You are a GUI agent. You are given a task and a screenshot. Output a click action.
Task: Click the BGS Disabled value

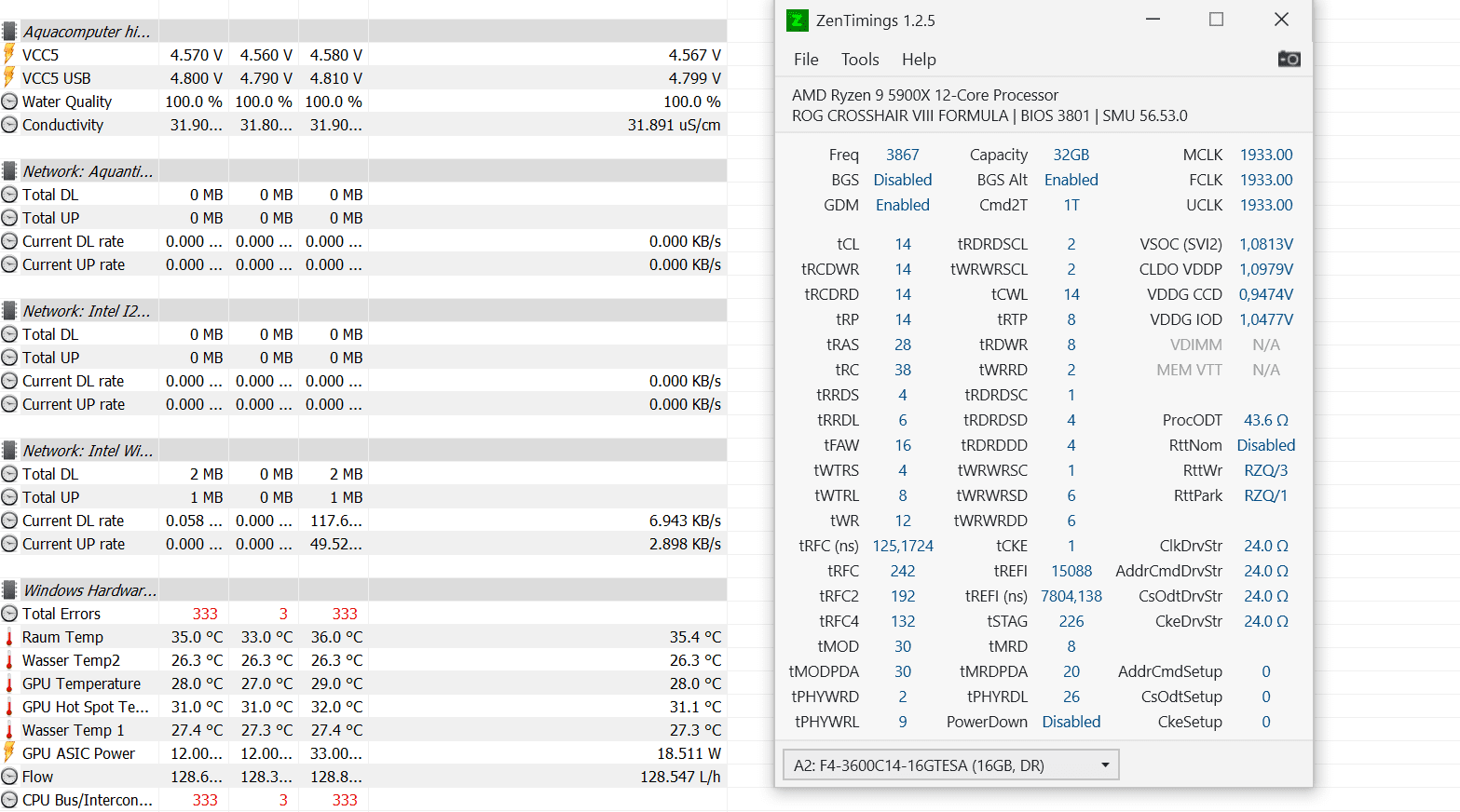[x=902, y=180]
